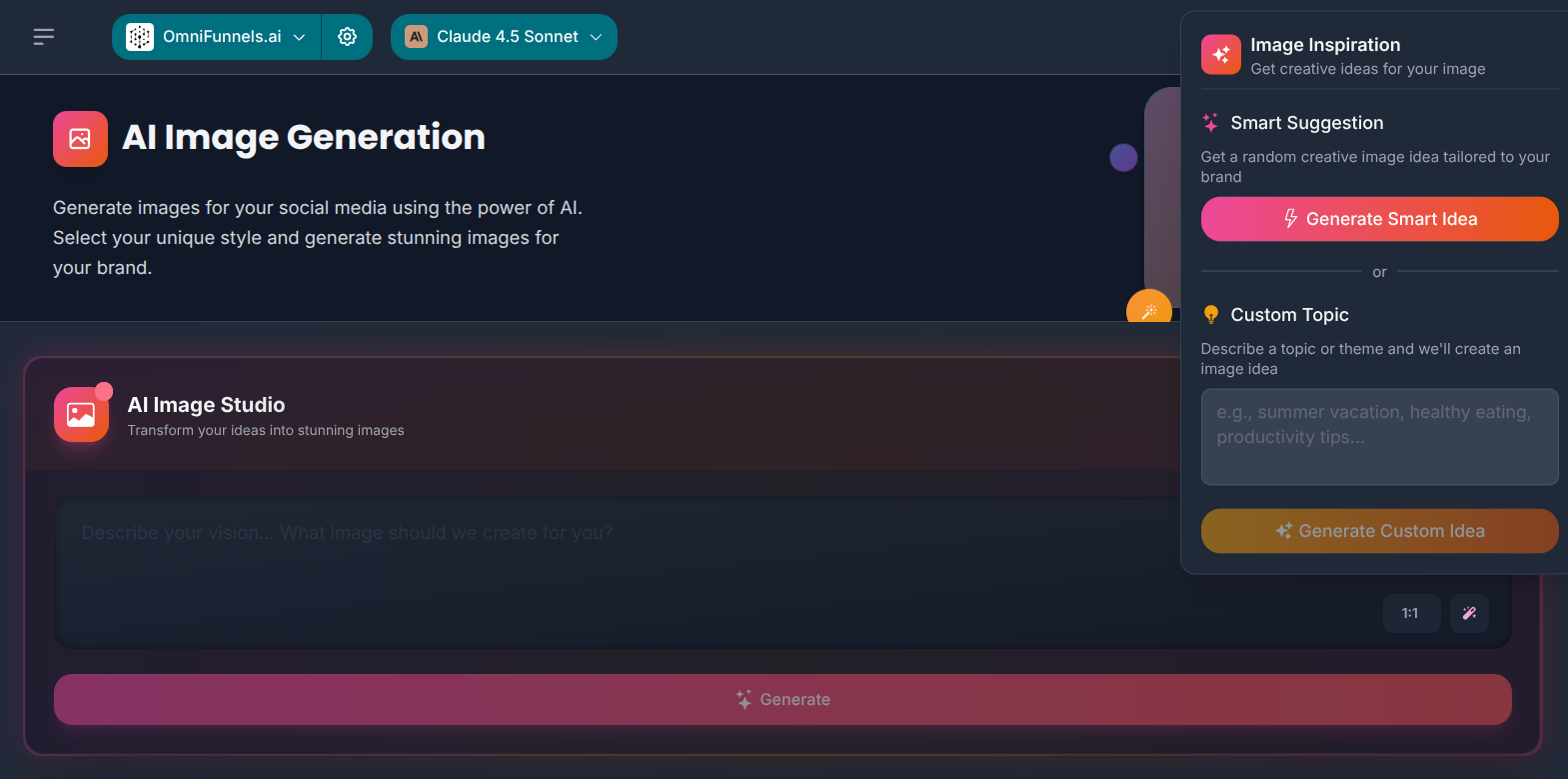Open the Claude 4.5 Sonnet model dropdown

coord(504,37)
